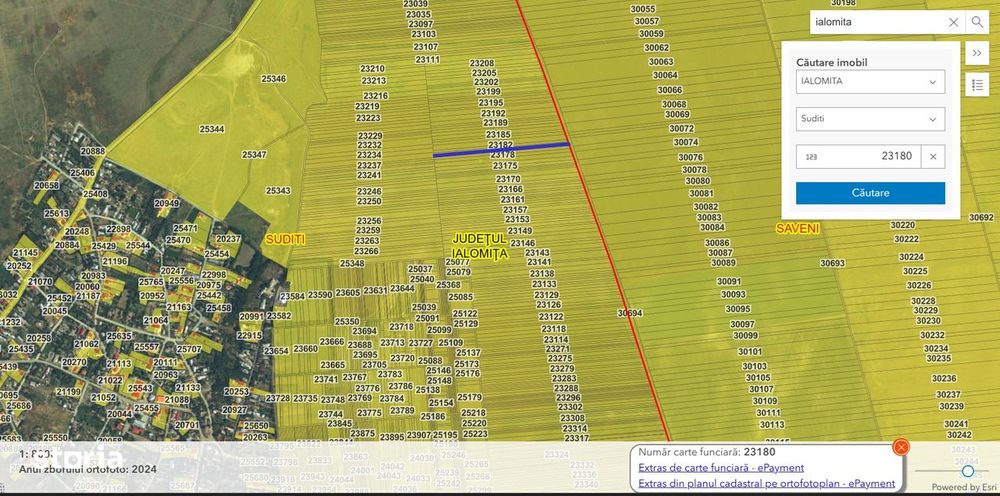Click parcel label 23584
1000x496 pixels.
[x=292, y=296]
